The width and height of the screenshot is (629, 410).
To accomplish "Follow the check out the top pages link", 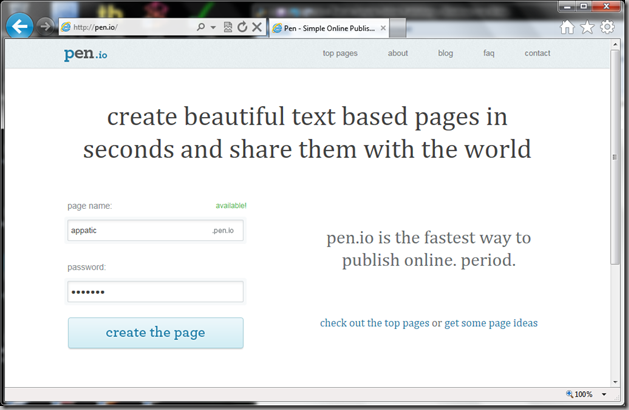I will tap(375, 323).
